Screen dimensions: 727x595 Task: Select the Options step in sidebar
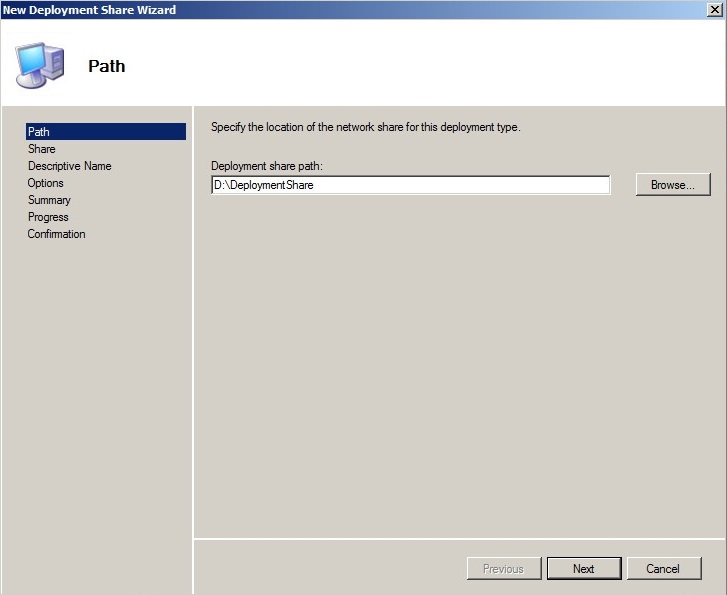point(46,183)
